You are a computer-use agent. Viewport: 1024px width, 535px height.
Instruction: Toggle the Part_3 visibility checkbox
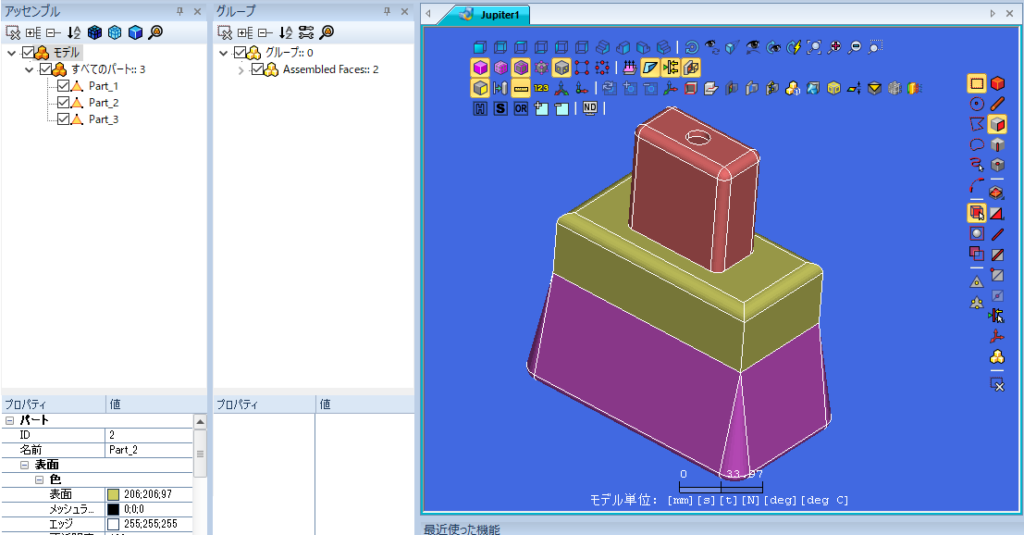[x=63, y=119]
